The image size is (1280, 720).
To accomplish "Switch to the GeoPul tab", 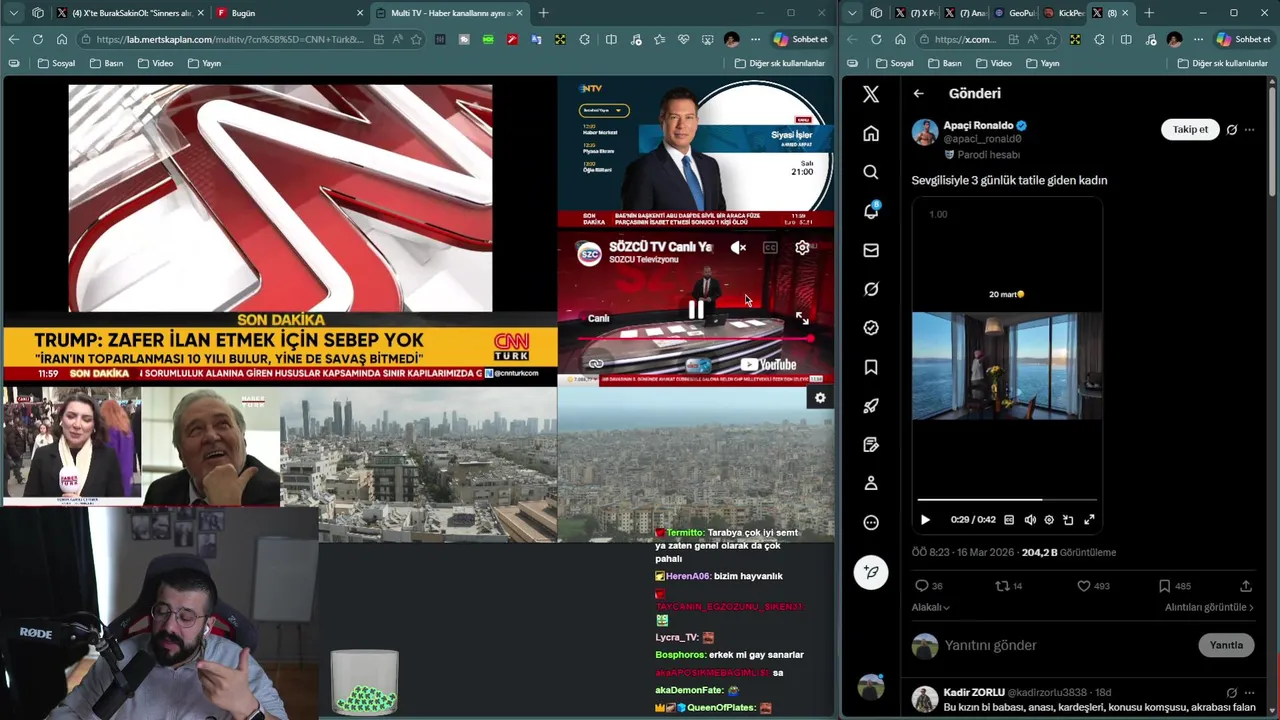I will click(x=1013, y=13).
